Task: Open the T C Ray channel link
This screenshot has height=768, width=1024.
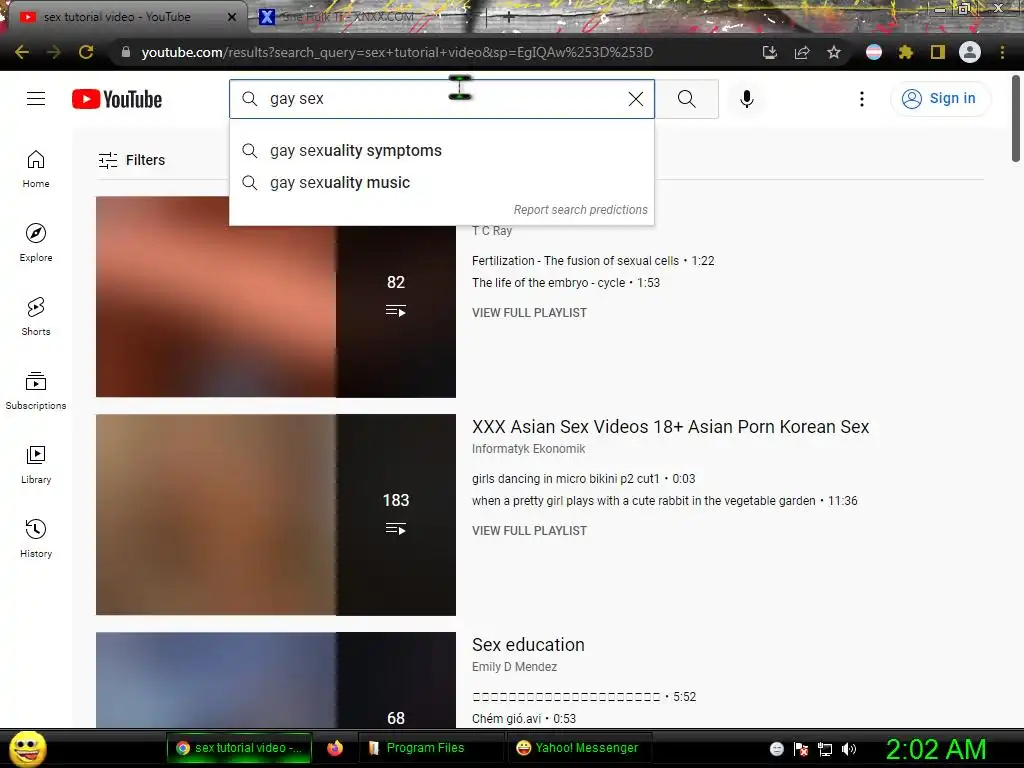Action: (x=492, y=231)
